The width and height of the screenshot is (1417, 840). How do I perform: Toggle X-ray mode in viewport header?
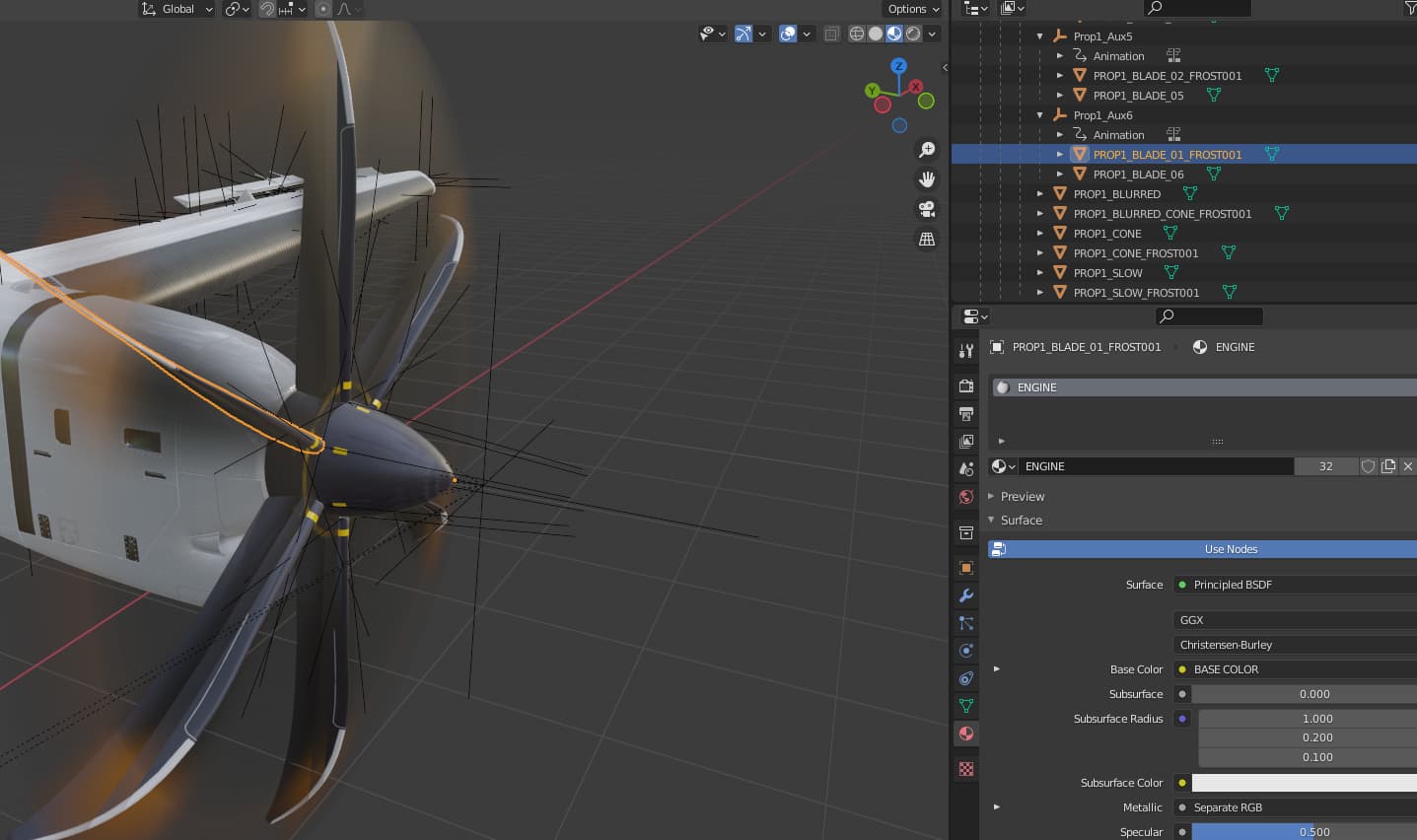point(831,34)
